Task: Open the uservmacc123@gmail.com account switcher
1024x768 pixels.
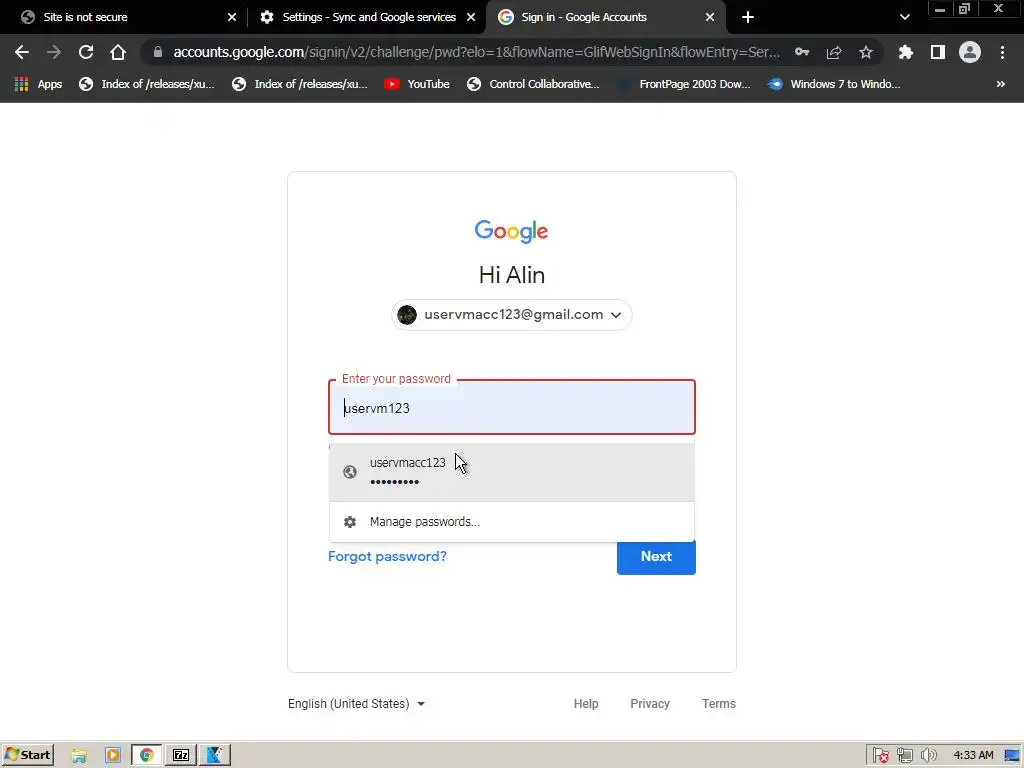Action: tap(511, 315)
